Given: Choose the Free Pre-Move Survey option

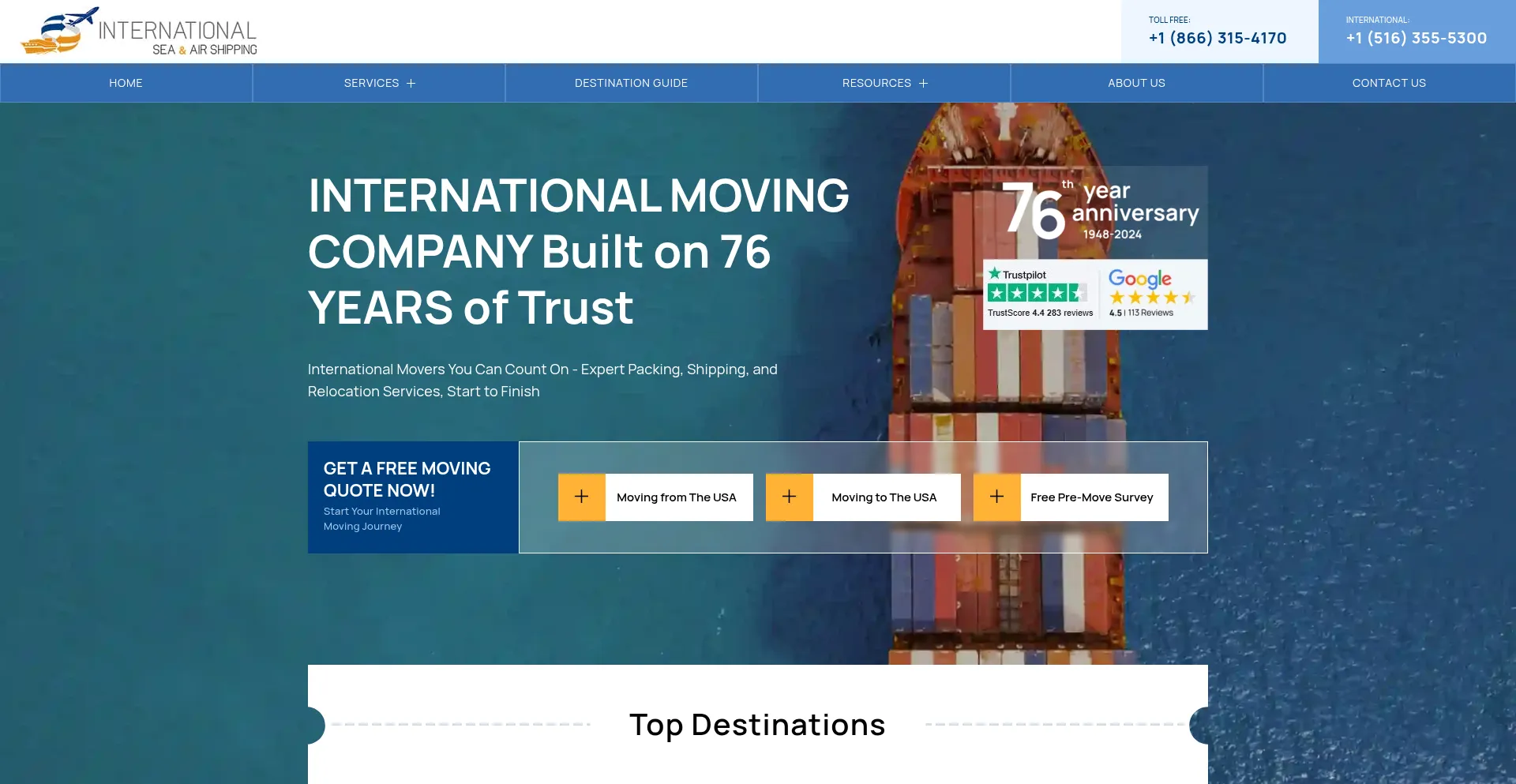Looking at the screenshot, I should [x=1092, y=497].
